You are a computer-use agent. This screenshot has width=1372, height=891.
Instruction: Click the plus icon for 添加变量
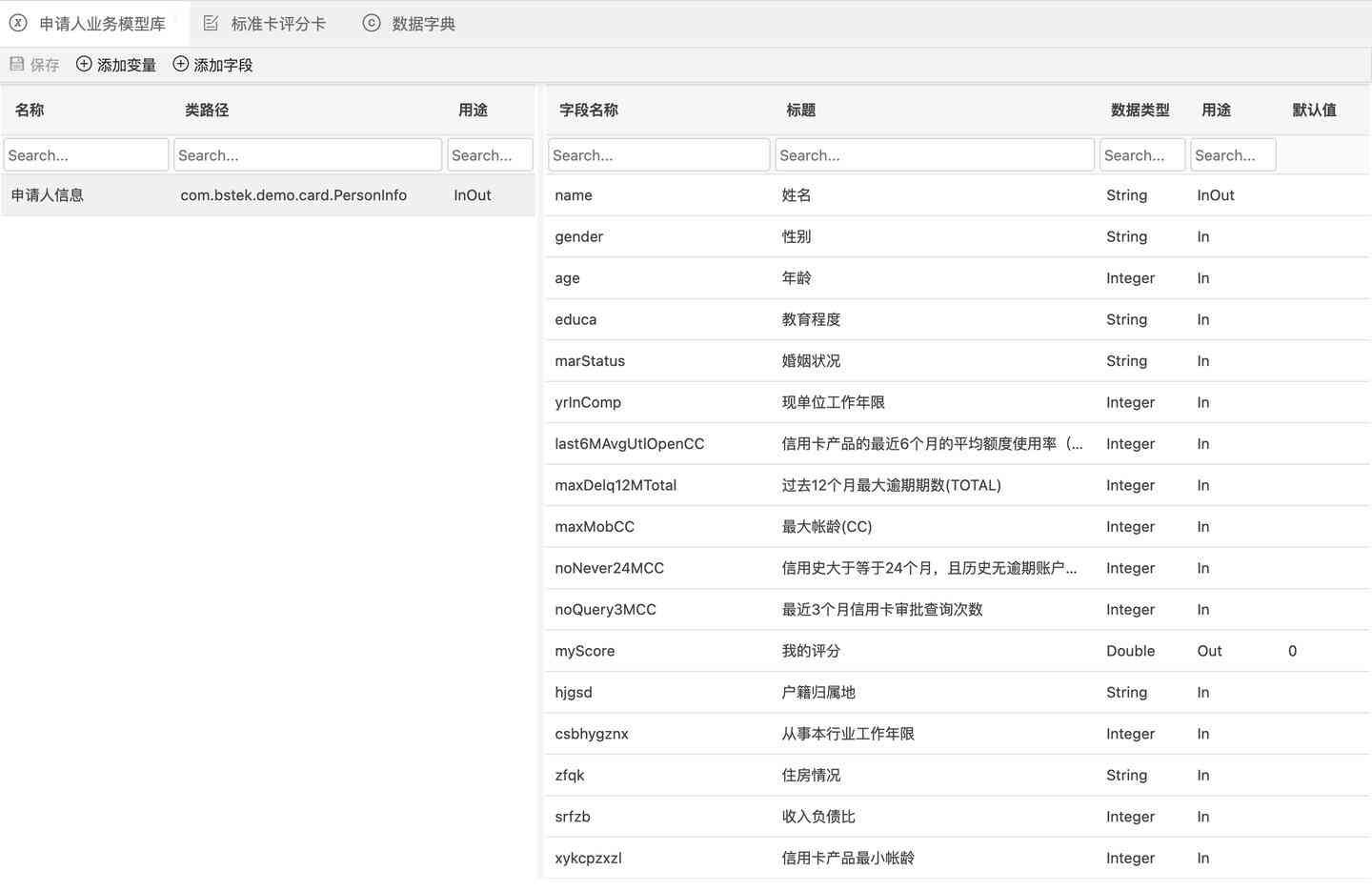coord(84,64)
